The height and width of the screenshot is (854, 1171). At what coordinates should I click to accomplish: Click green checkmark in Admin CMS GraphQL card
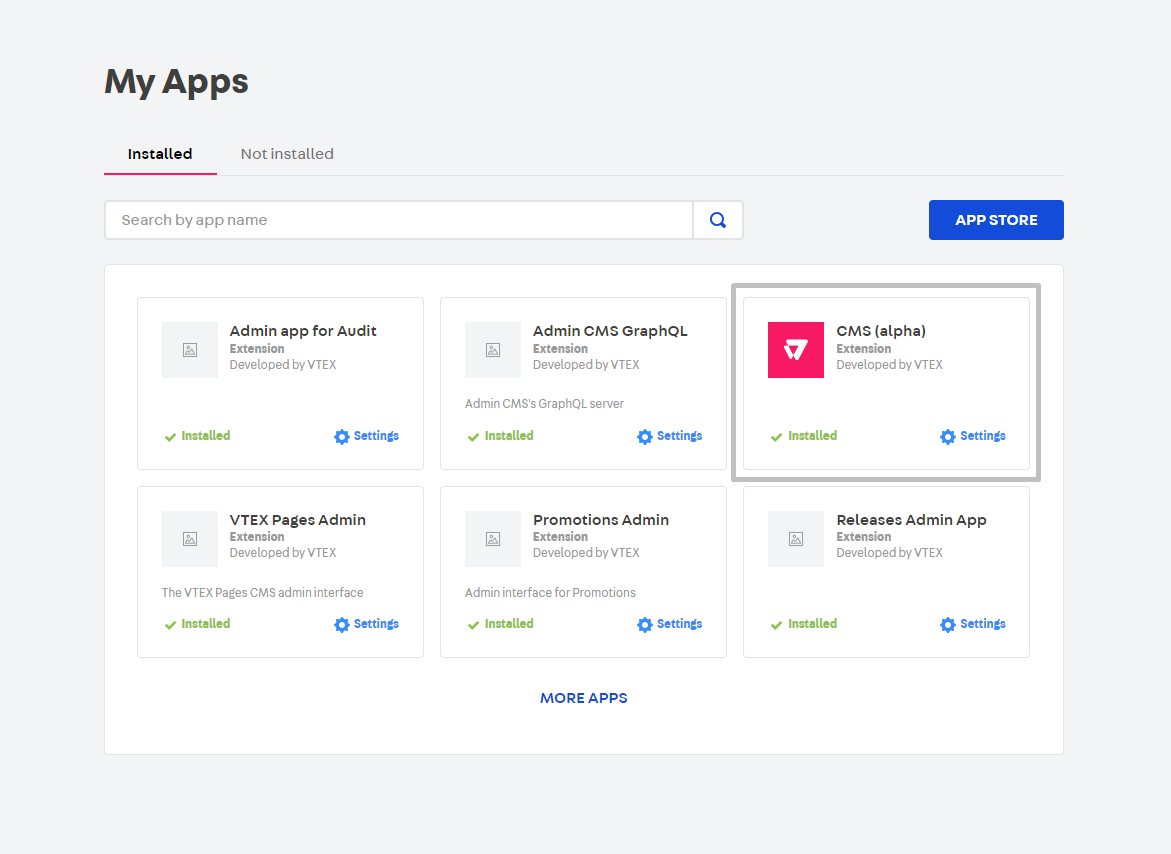click(x=473, y=437)
